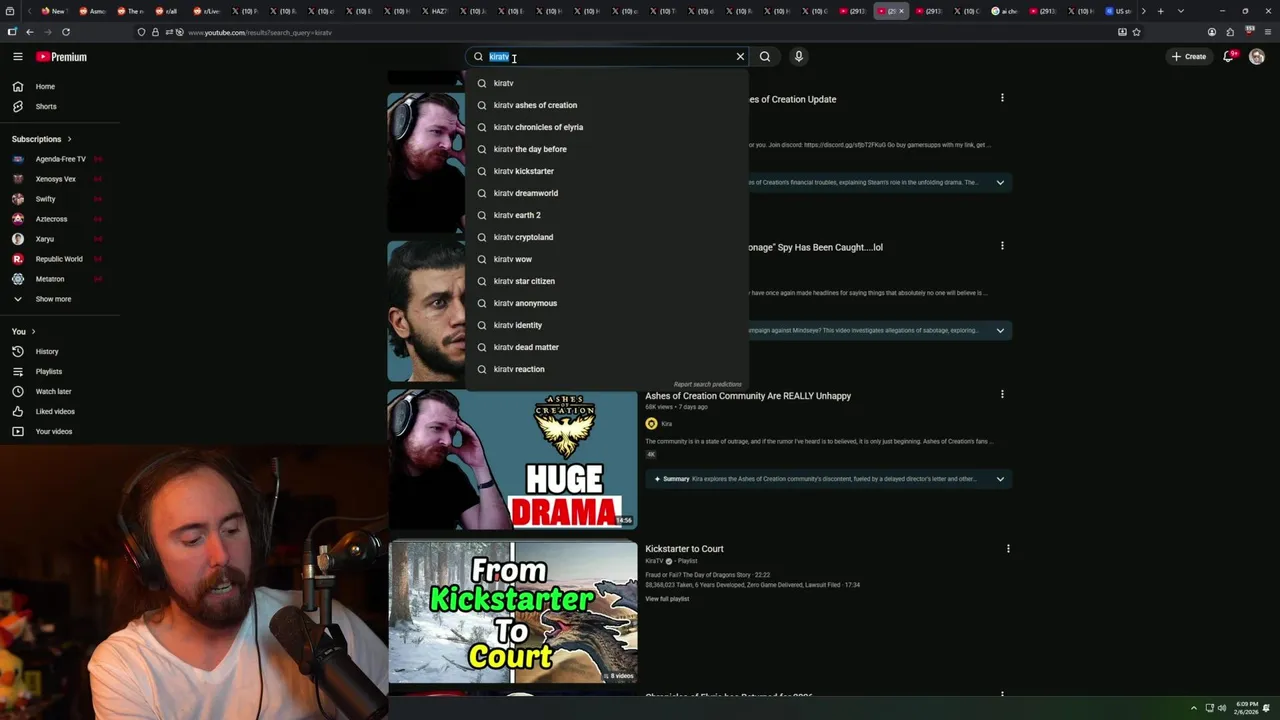This screenshot has height=720, width=1280.
Task: Open the Xenosys Vex subscription
Action: [60, 179]
